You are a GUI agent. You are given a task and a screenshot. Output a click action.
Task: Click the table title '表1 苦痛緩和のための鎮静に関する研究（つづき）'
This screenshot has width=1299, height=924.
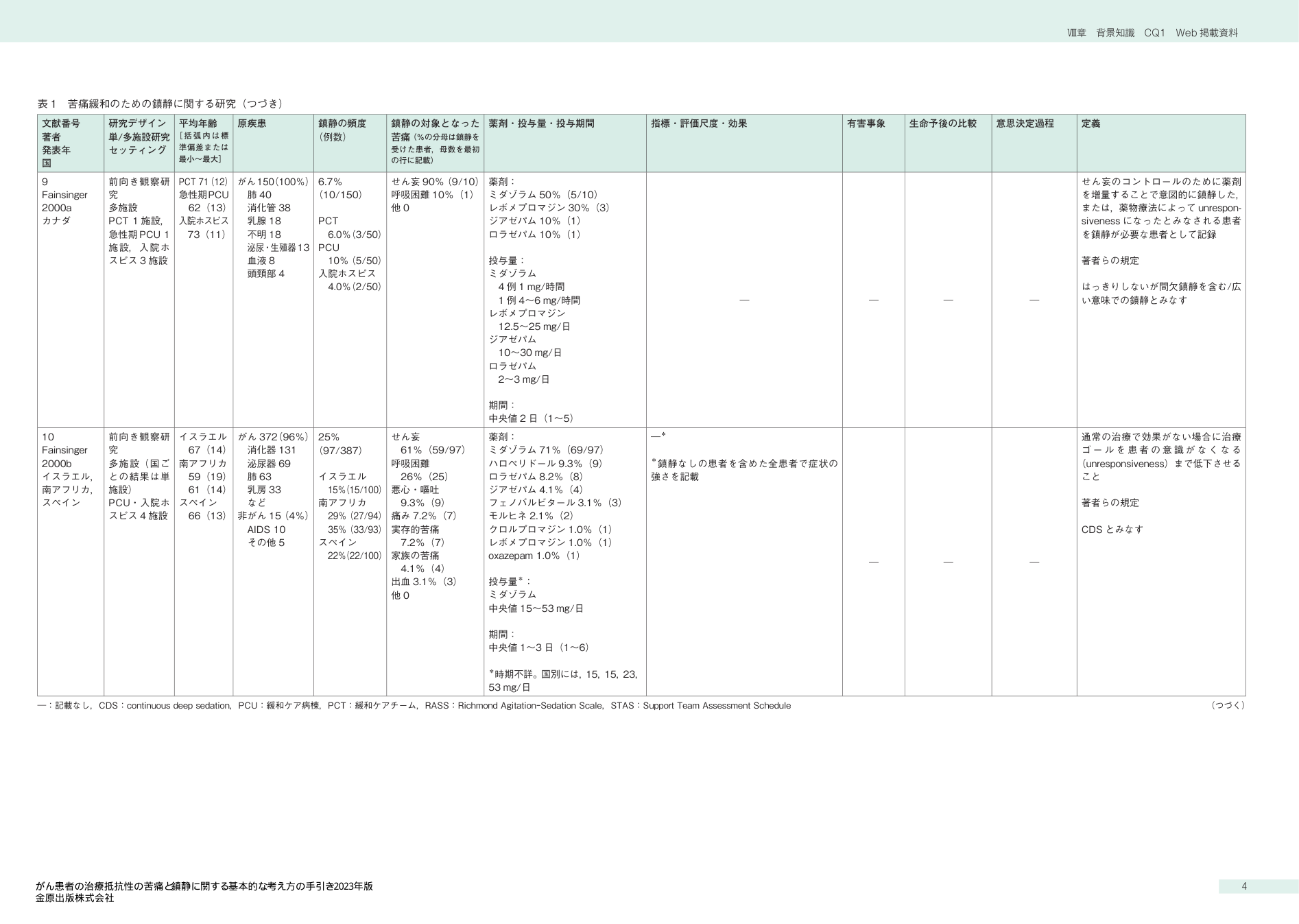pyautogui.click(x=160, y=104)
